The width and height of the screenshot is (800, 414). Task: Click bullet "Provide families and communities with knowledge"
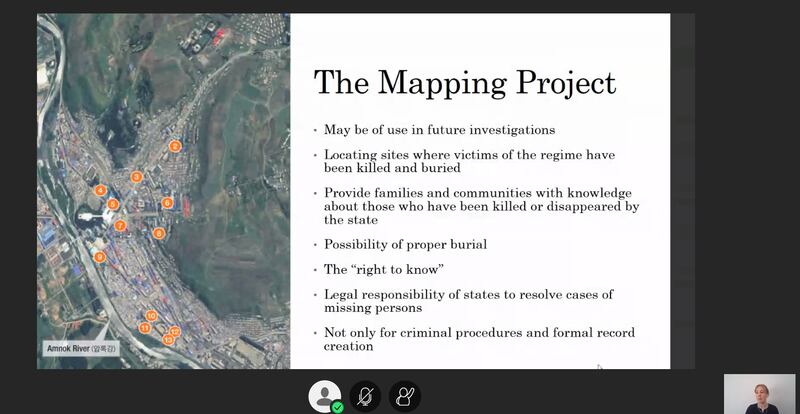click(481, 206)
